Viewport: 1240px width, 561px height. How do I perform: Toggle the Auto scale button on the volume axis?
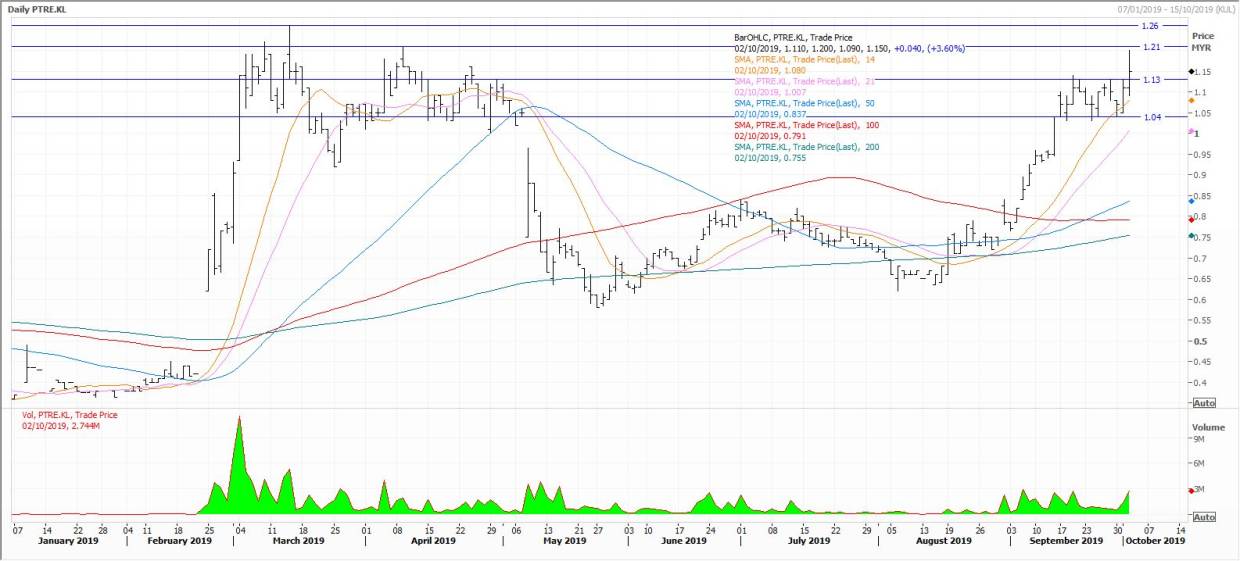pyautogui.click(x=1204, y=517)
